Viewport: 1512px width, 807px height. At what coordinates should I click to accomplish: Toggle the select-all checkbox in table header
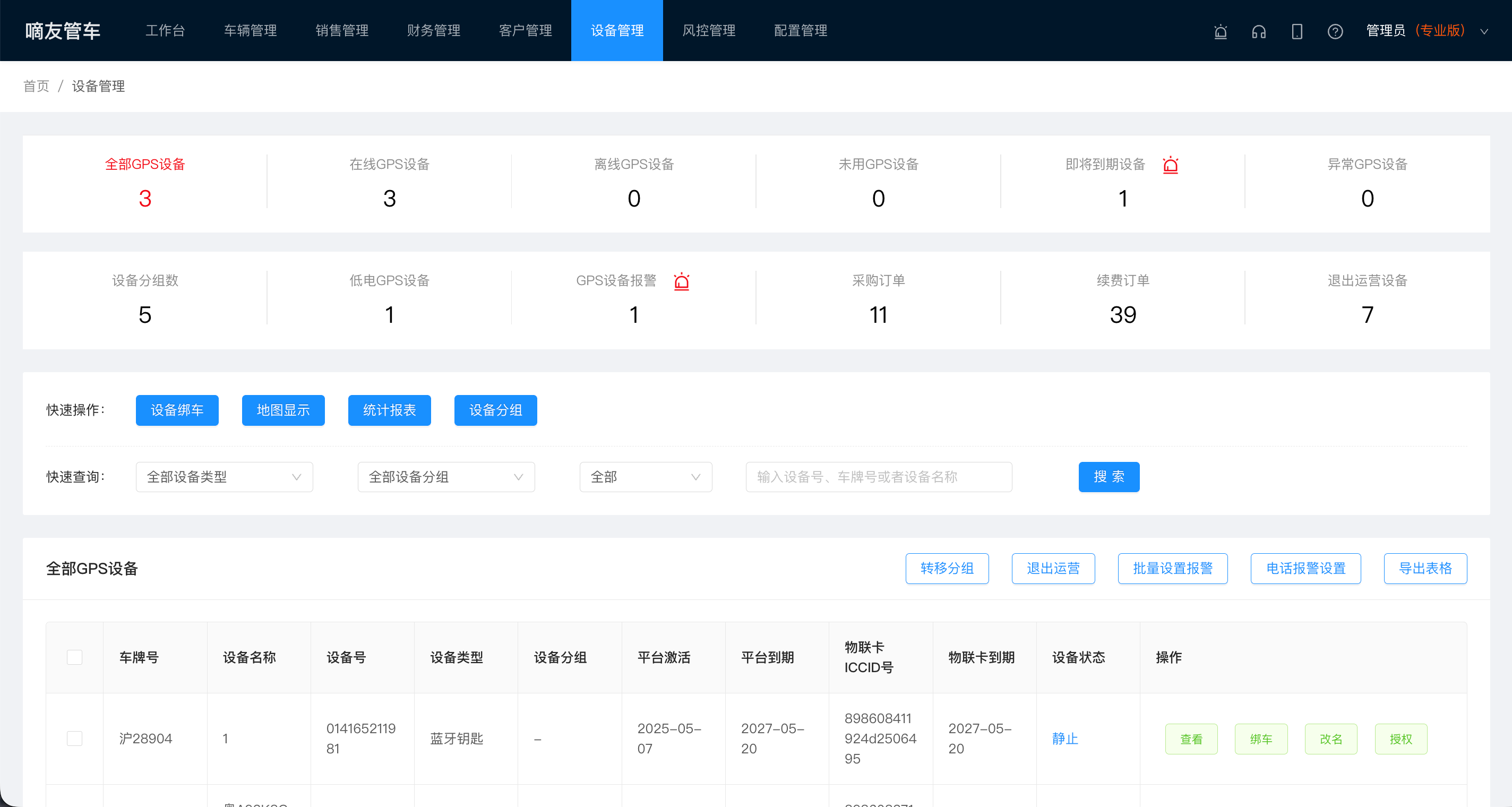click(74, 657)
